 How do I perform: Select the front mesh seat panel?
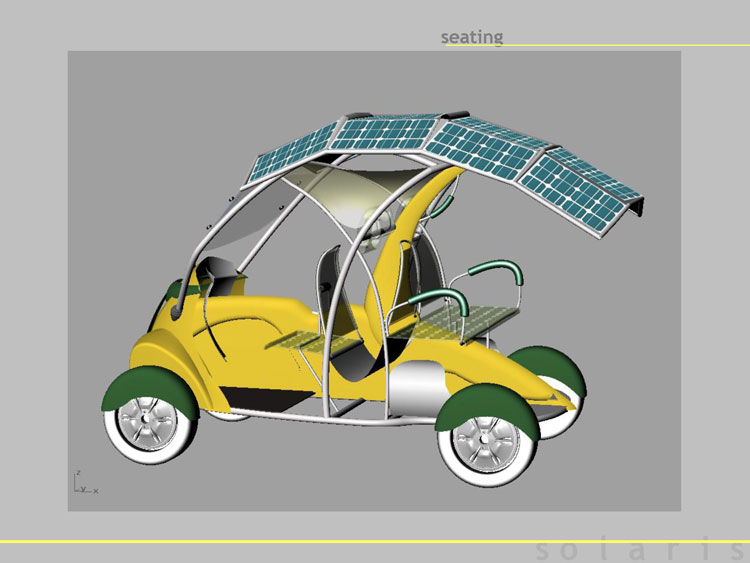311,341
